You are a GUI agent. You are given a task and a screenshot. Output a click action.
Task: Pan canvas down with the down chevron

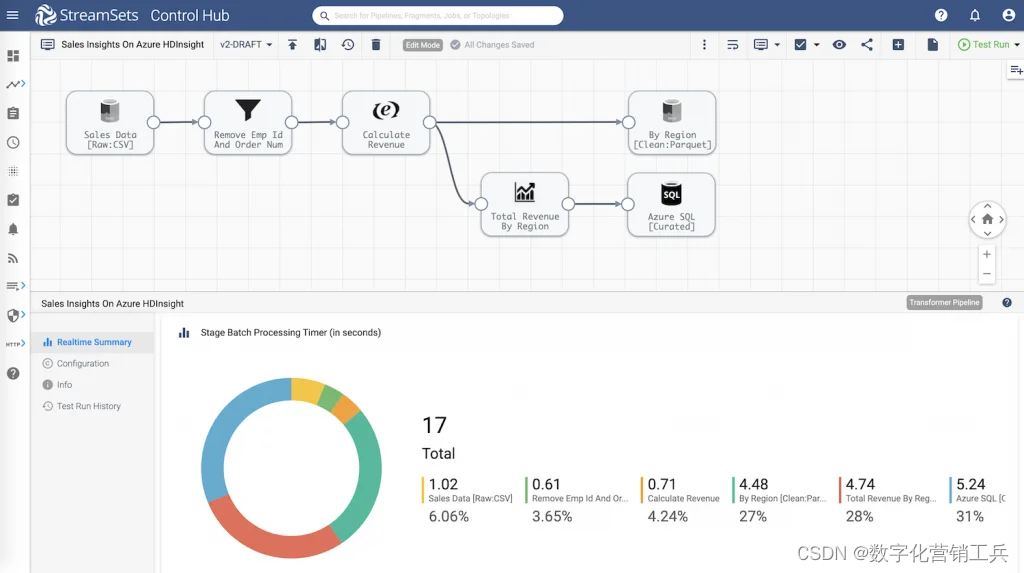click(987, 233)
